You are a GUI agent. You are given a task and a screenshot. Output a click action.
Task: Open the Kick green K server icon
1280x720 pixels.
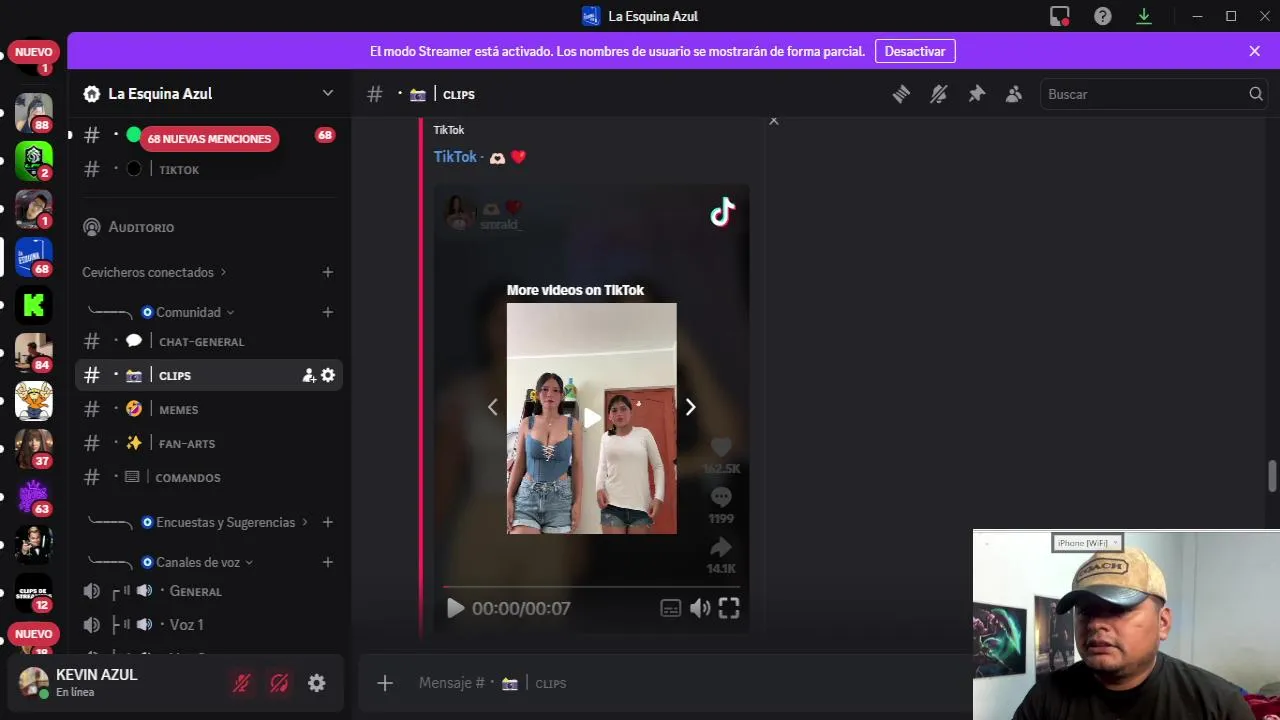(34, 305)
